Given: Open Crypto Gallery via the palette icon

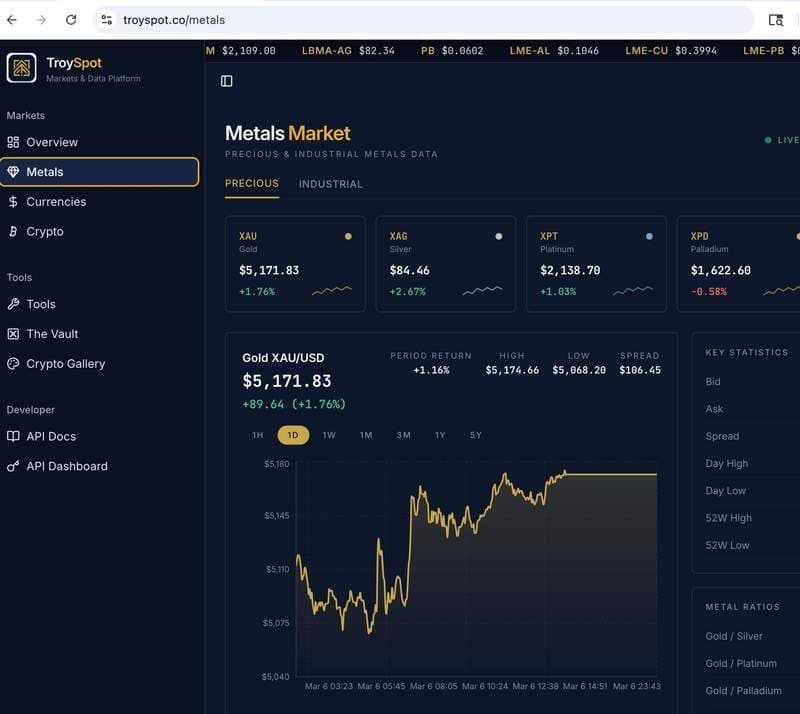Looking at the screenshot, I should click(x=14, y=363).
